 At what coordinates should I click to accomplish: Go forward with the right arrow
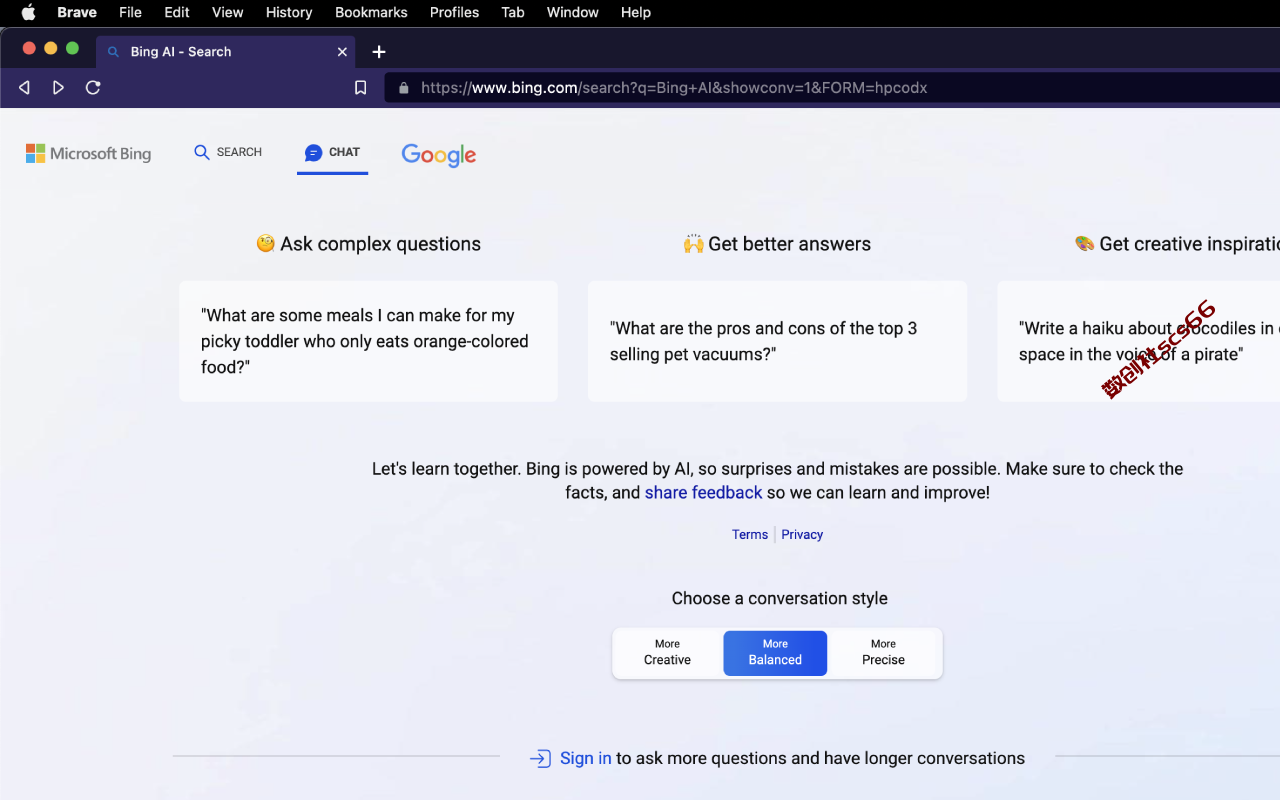coord(58,88)
